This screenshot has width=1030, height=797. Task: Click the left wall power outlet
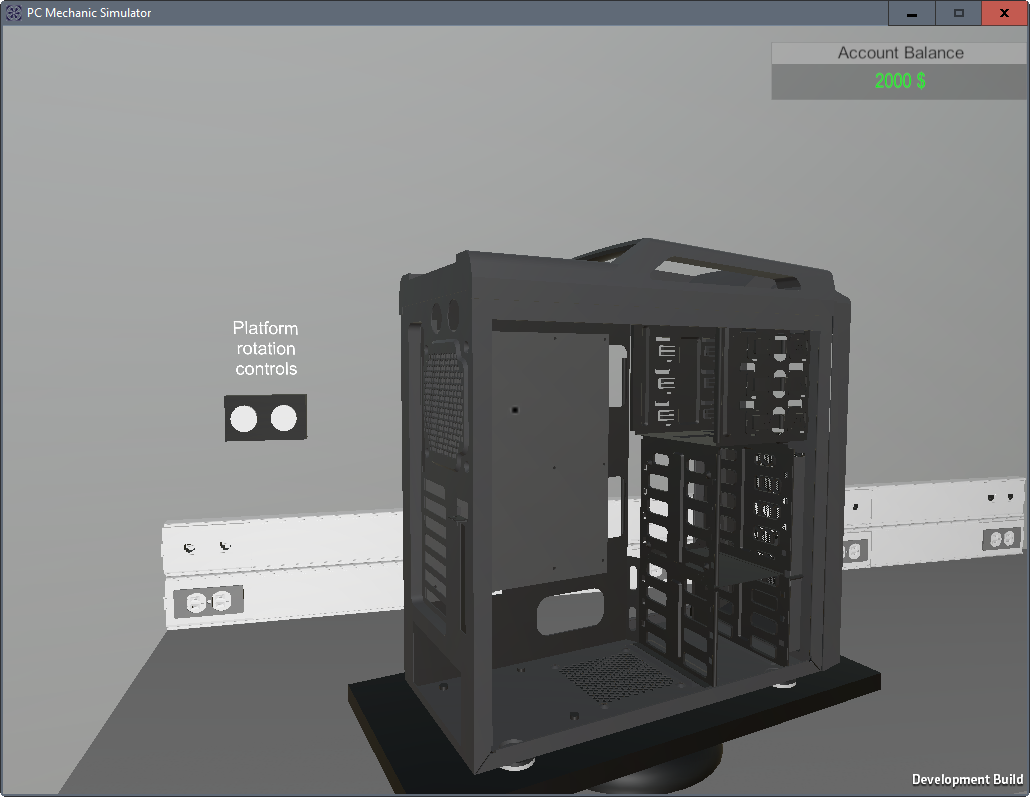208,601
